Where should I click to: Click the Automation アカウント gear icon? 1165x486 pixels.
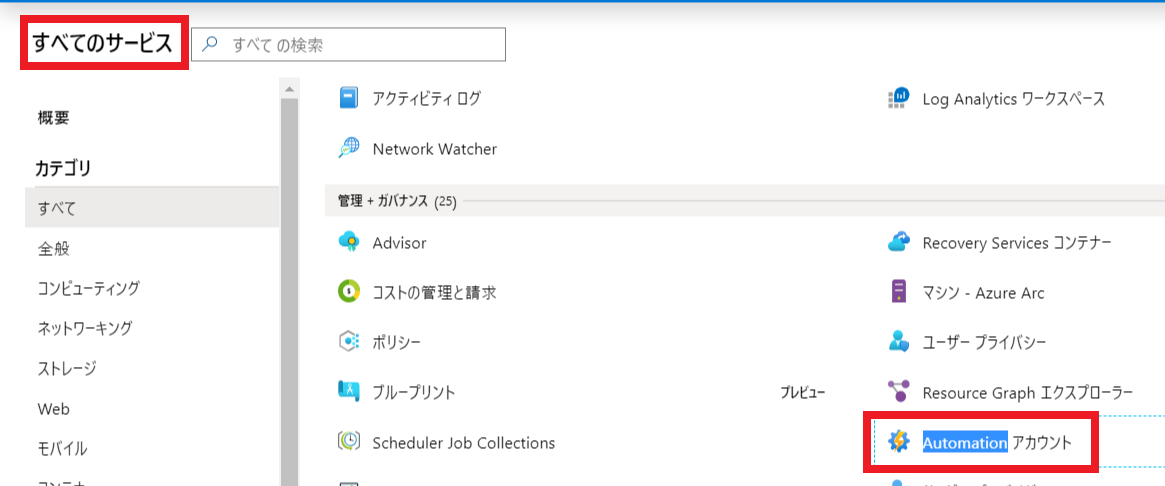click(x=899, y=442)
